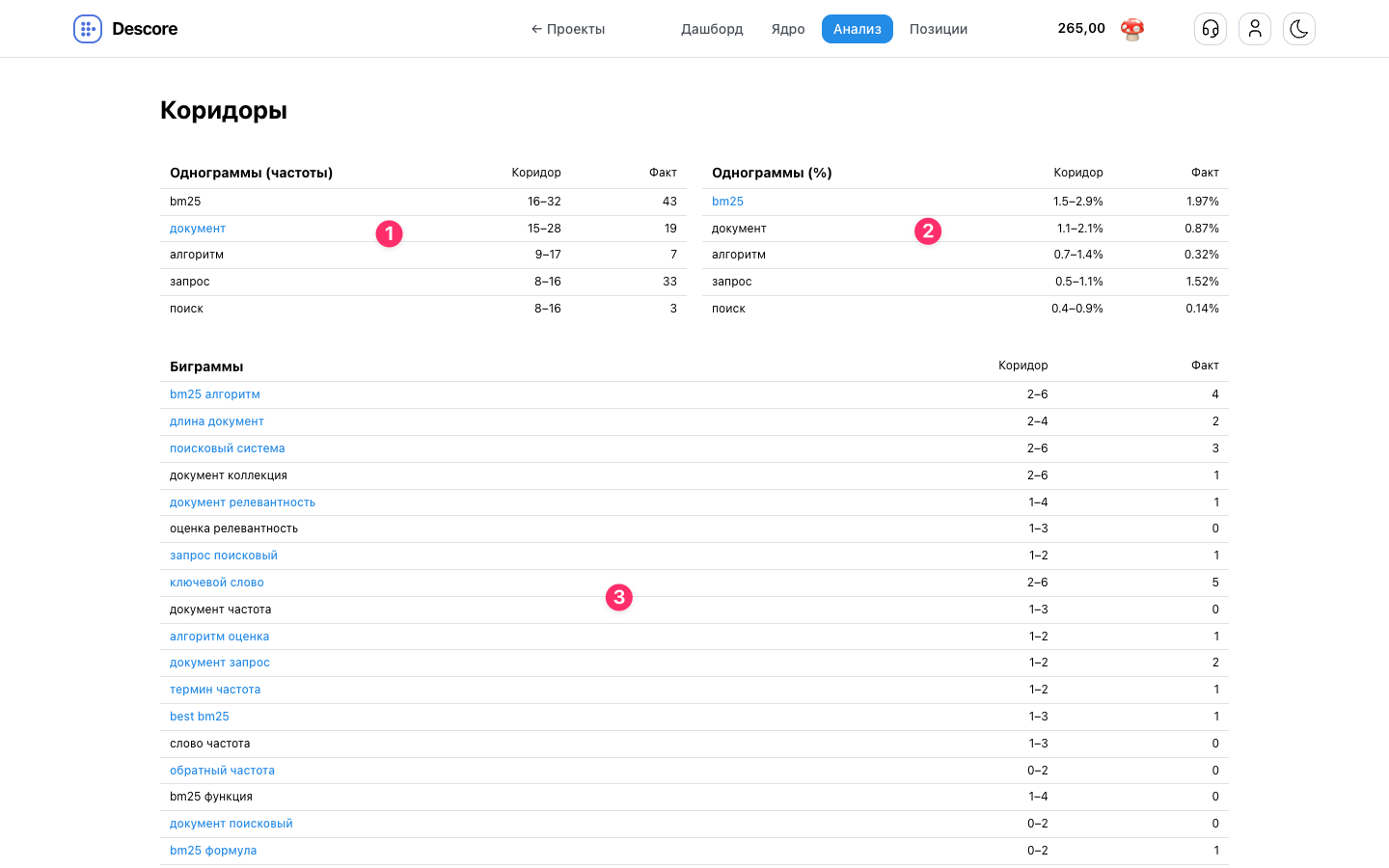The height and width of the screenshot is (868, 1389).
Task: Click the Коридоры page heading
Action: click(x=224, y=110)
